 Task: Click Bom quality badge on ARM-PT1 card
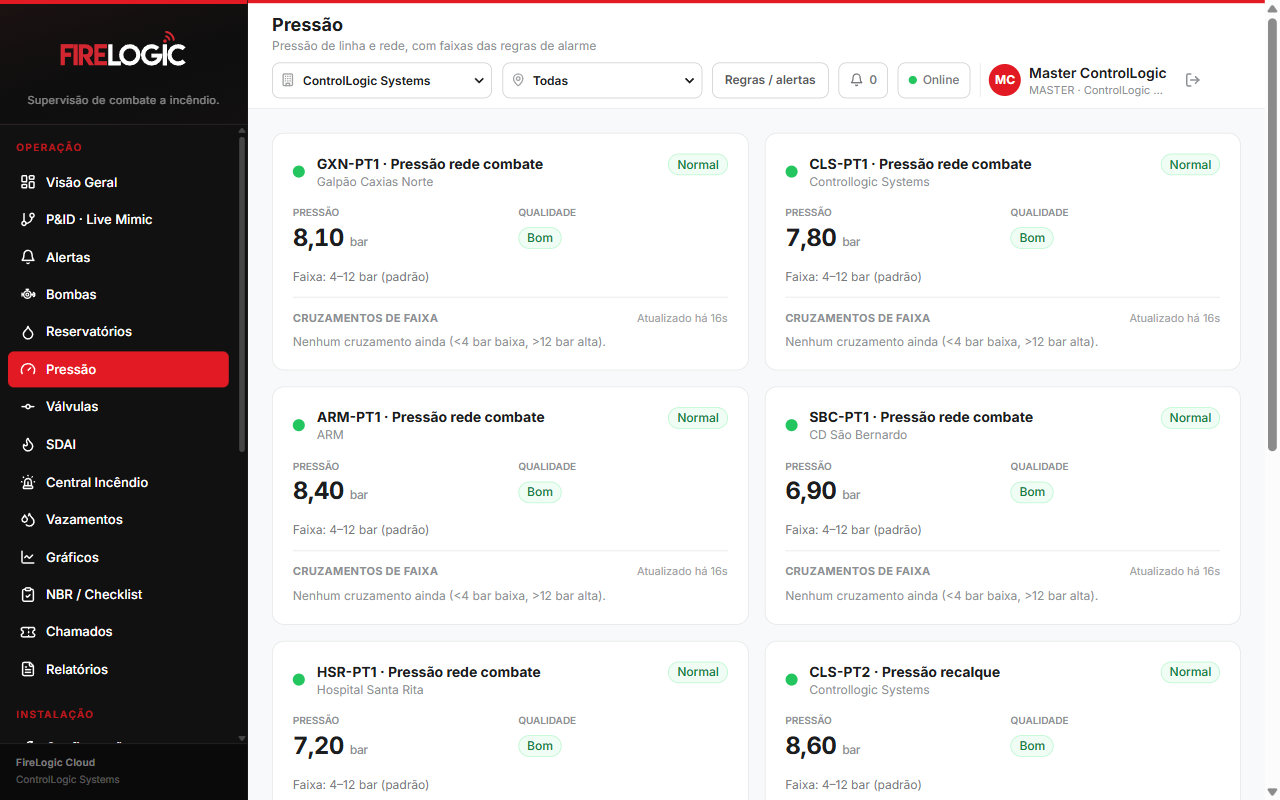pos(540,492)
